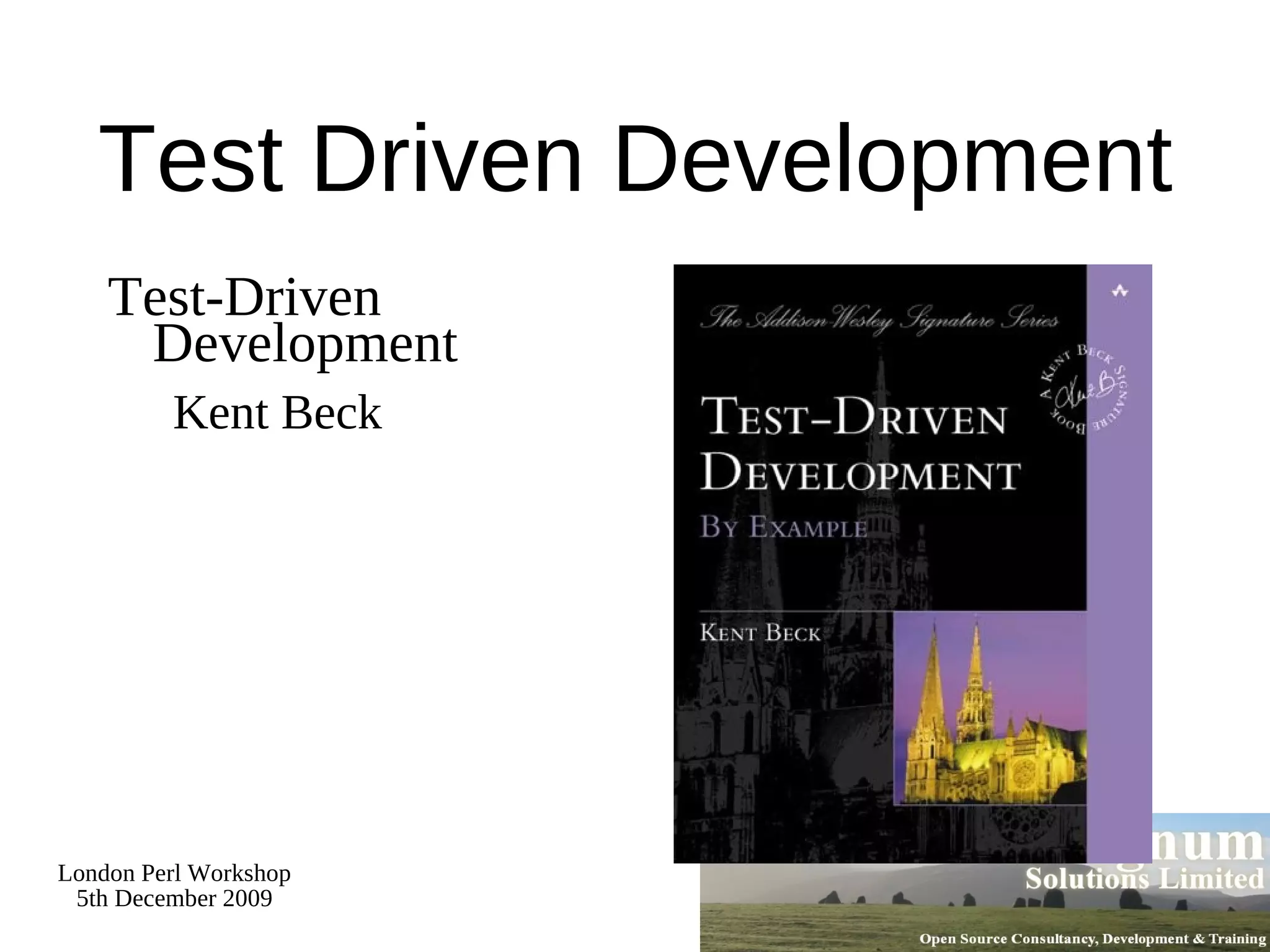
Task: Click the Open Source Consultancy tagline banner
Action: [x=1091, y=939]
